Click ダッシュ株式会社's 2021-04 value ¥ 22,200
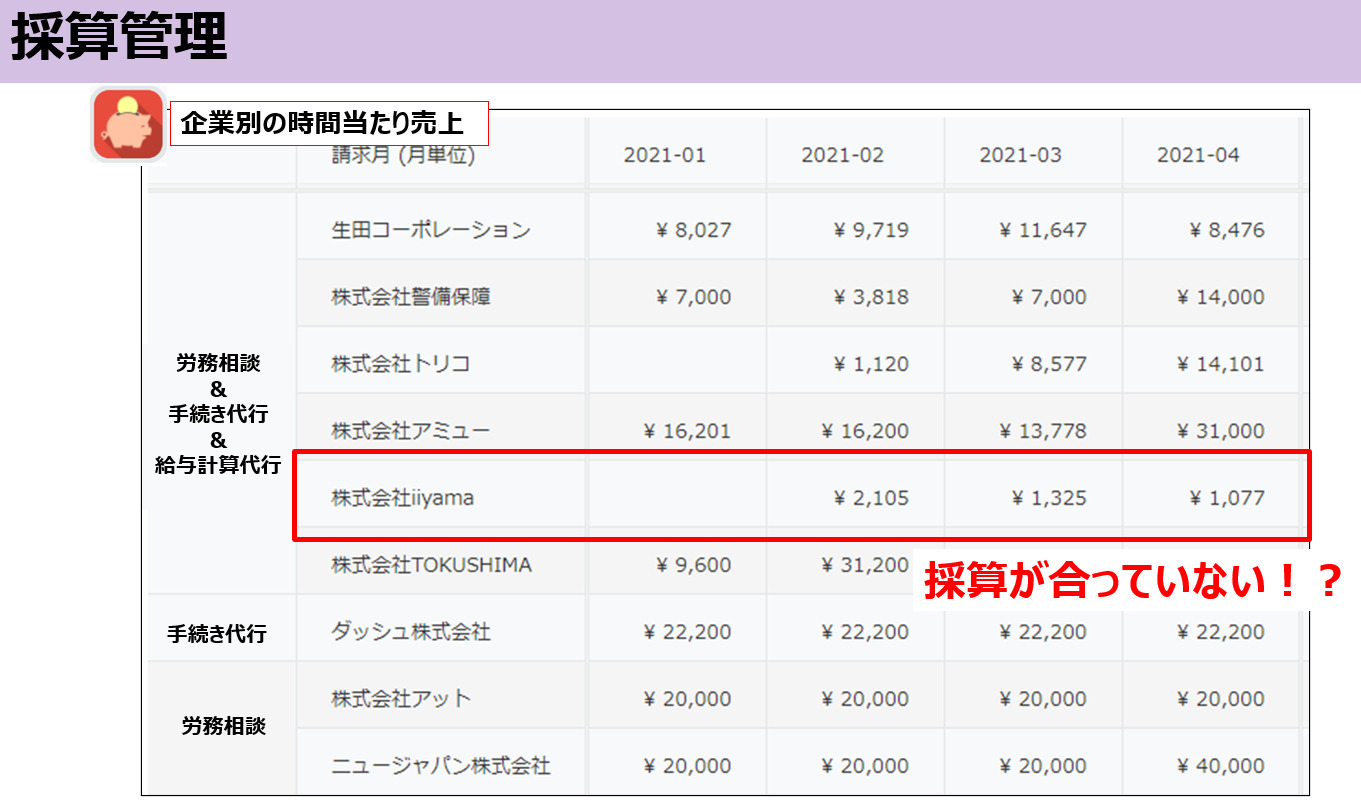The width and height of the screenshot is (1361, 802). tap(1221, 632)
